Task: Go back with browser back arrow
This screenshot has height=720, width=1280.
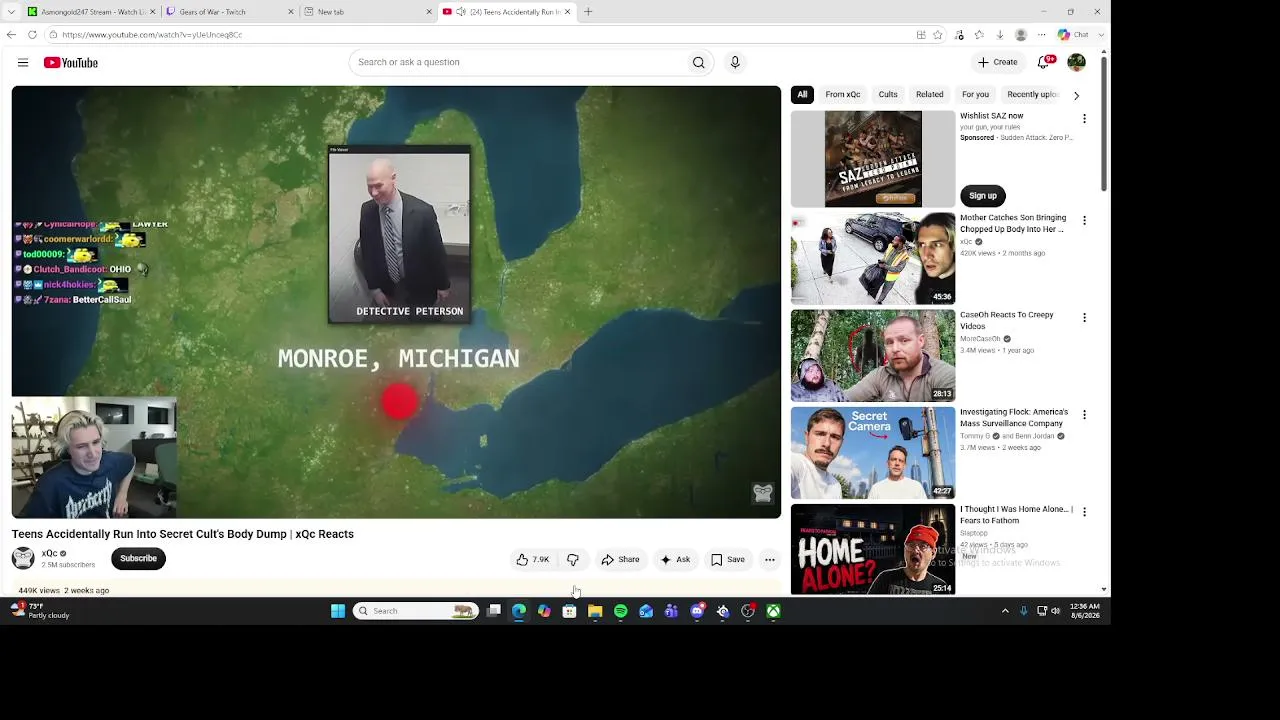Action: click(11, 35)
